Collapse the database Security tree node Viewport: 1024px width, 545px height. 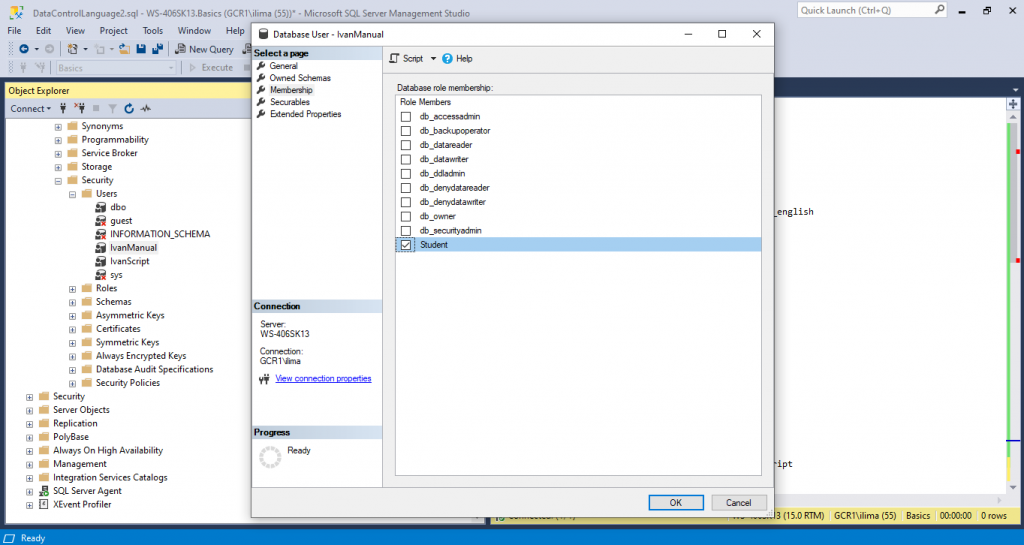58,181
